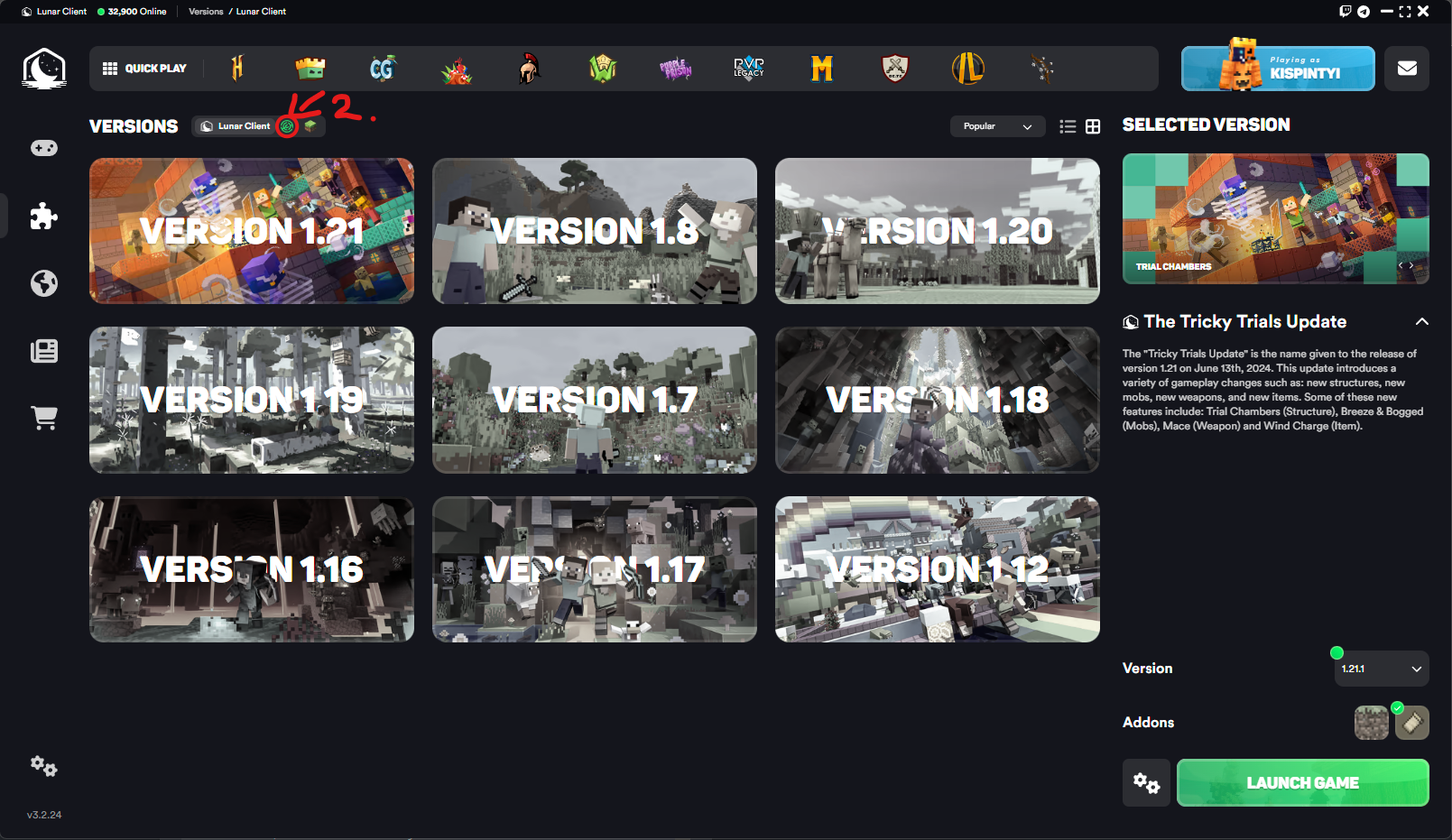The height and width of the screenshot is (840, 1452).
Task: Click the Versions breadcrumb in title bar
Action: (x=206, y=12)
